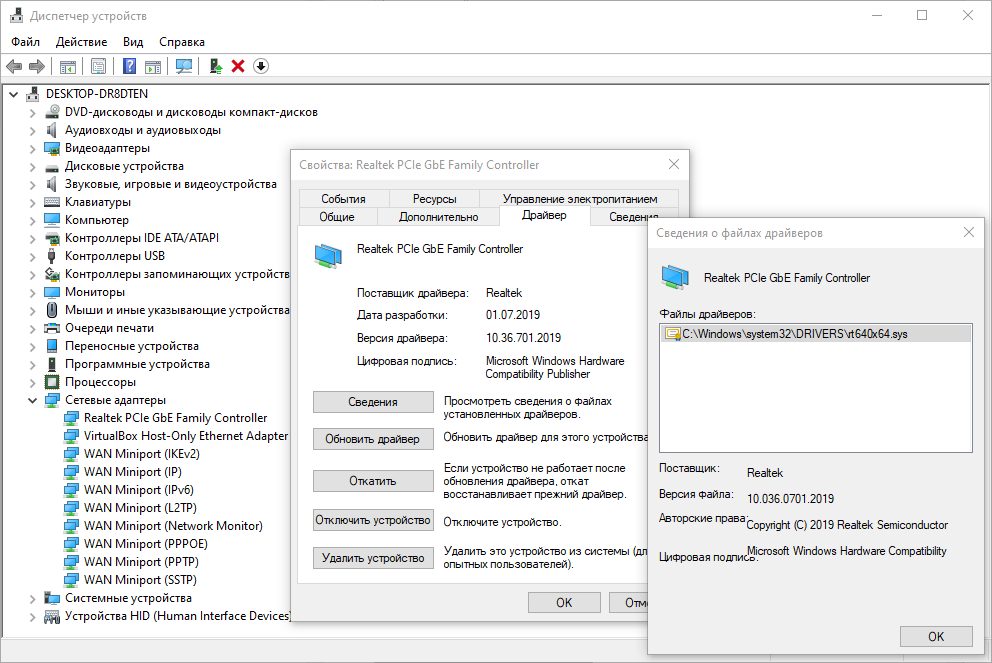The height and width of the screenshot is (663, 992).
Task: Select Realtek PCIe GbE Family Controller tree item
Action: click(x=175, y=418)
